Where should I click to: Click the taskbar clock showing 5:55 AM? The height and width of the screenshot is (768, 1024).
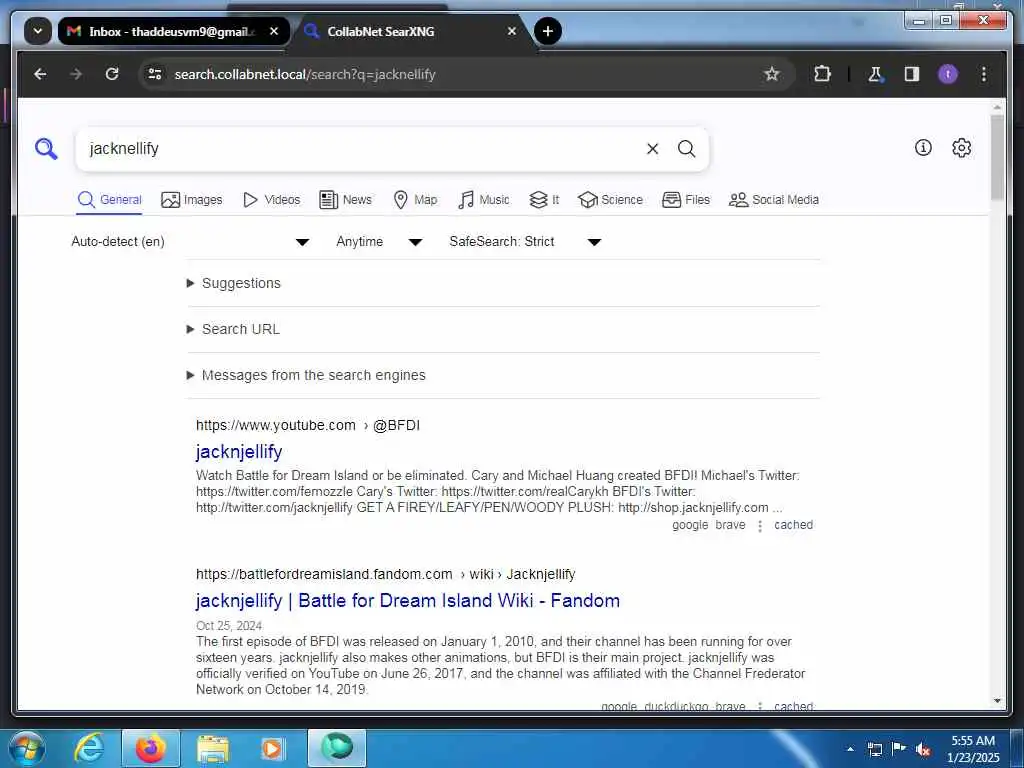click(973, 749)
